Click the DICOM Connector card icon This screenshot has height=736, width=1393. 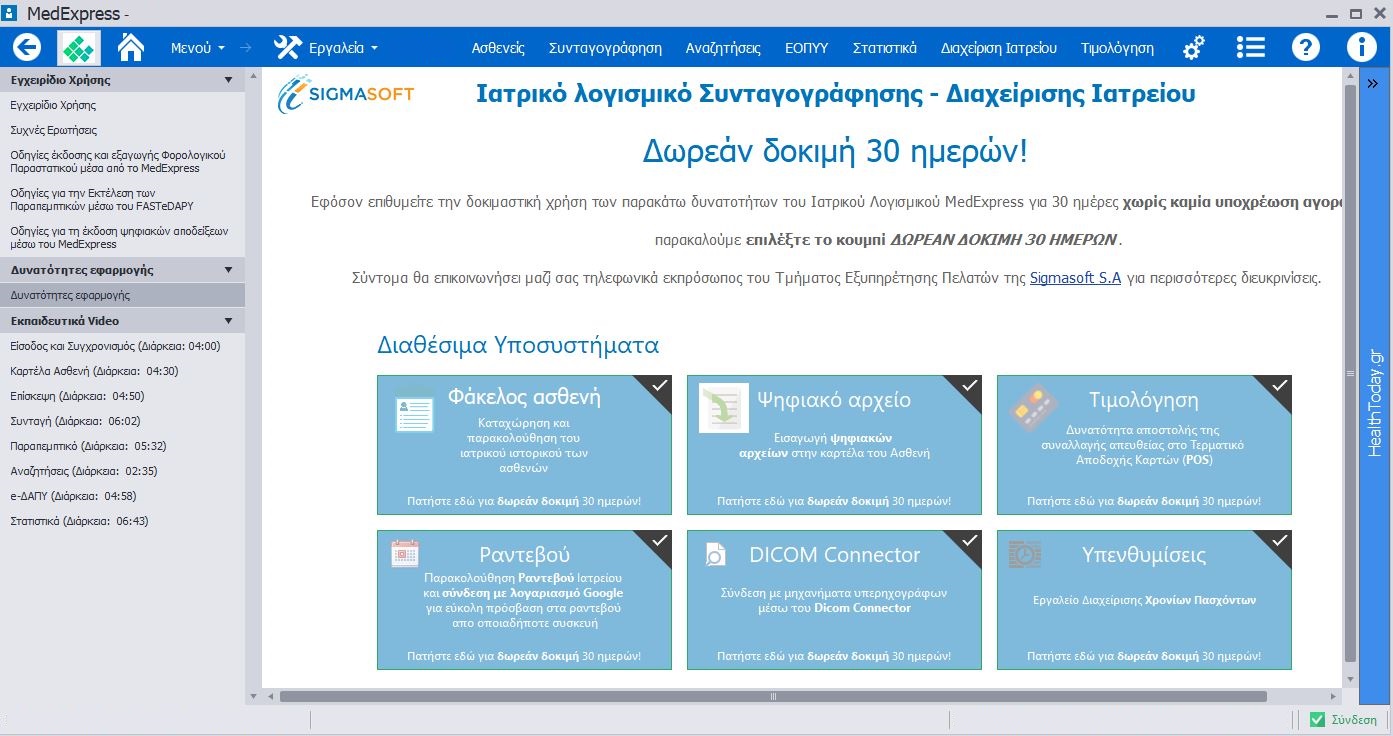pyautogui.click(x=715, y=554)
